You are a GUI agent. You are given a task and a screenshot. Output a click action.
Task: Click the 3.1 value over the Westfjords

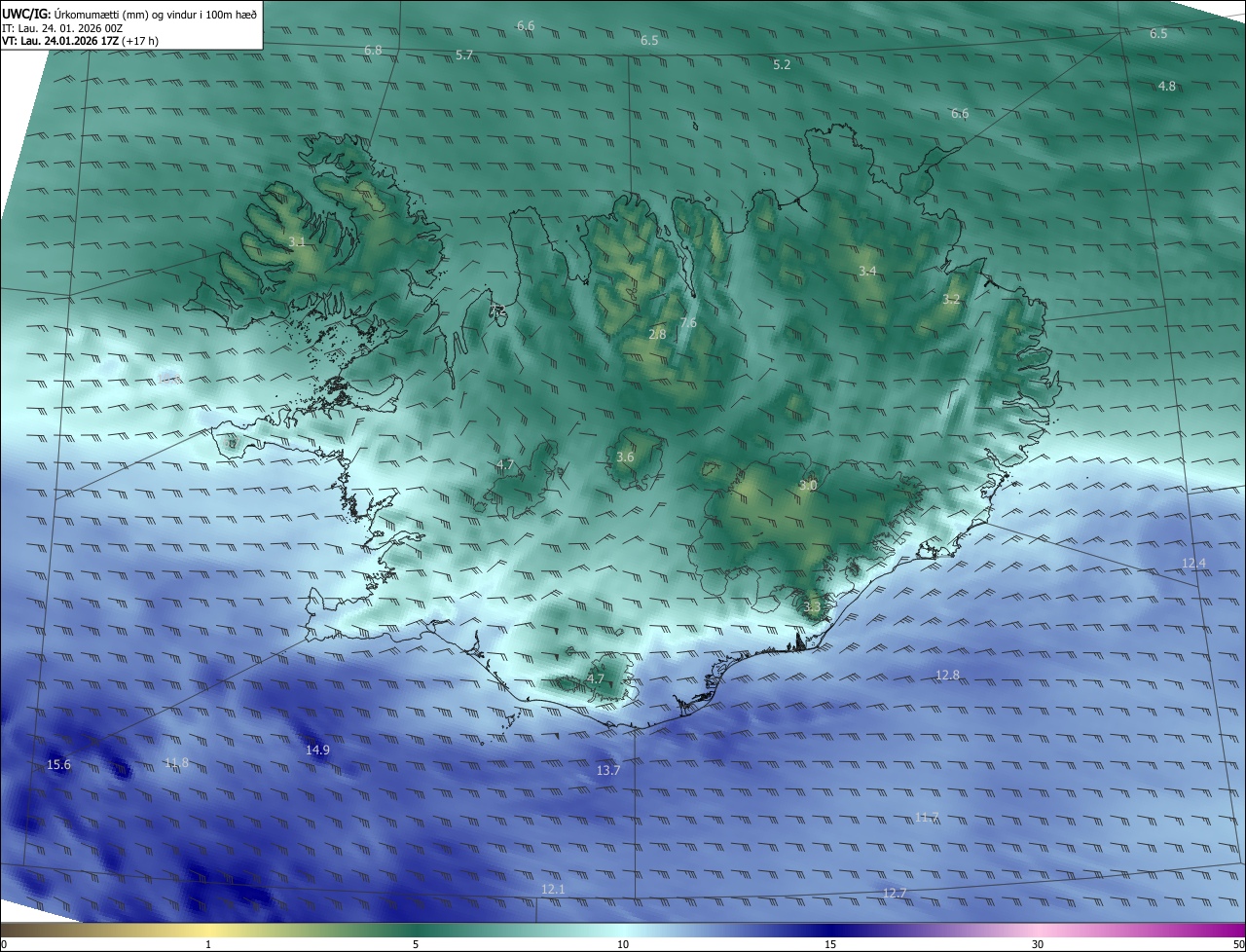pyautogui.click(x=297, y=241)
